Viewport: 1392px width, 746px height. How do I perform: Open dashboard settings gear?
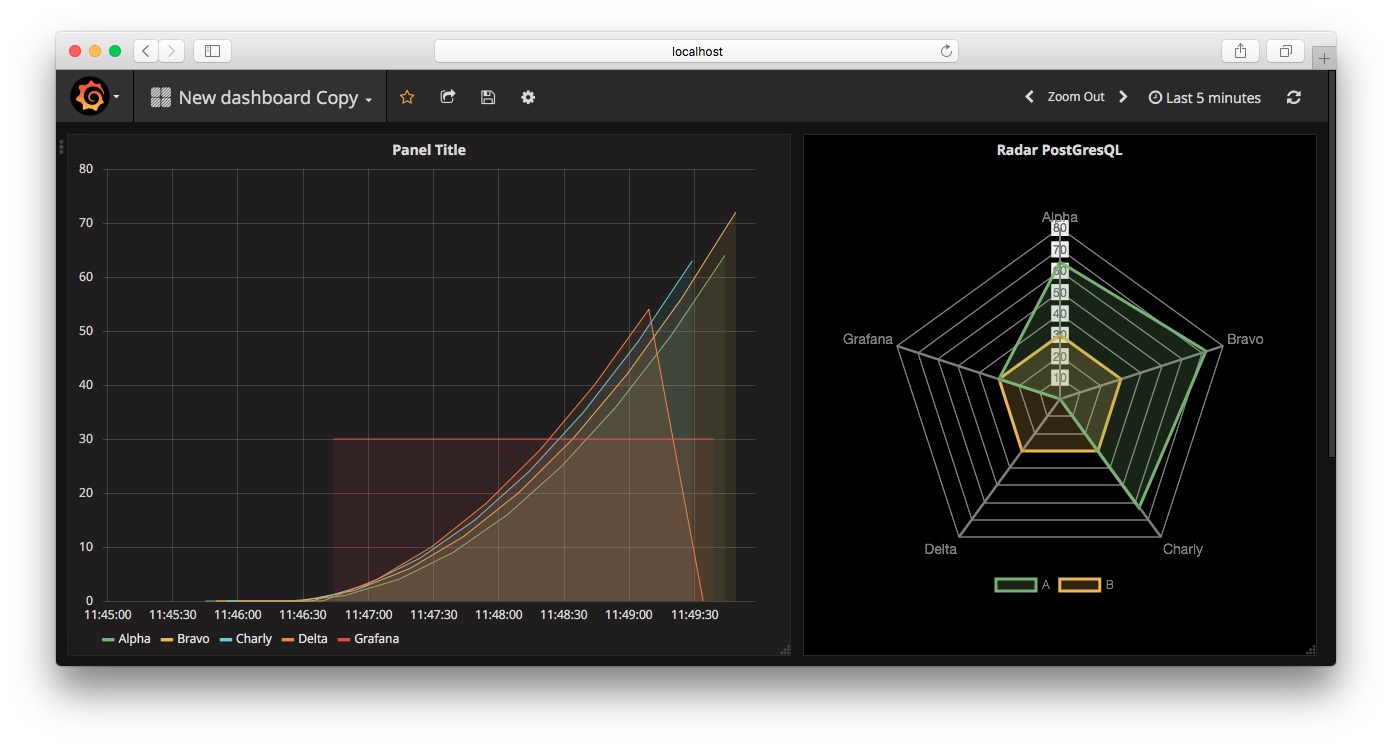click(528, 97)
